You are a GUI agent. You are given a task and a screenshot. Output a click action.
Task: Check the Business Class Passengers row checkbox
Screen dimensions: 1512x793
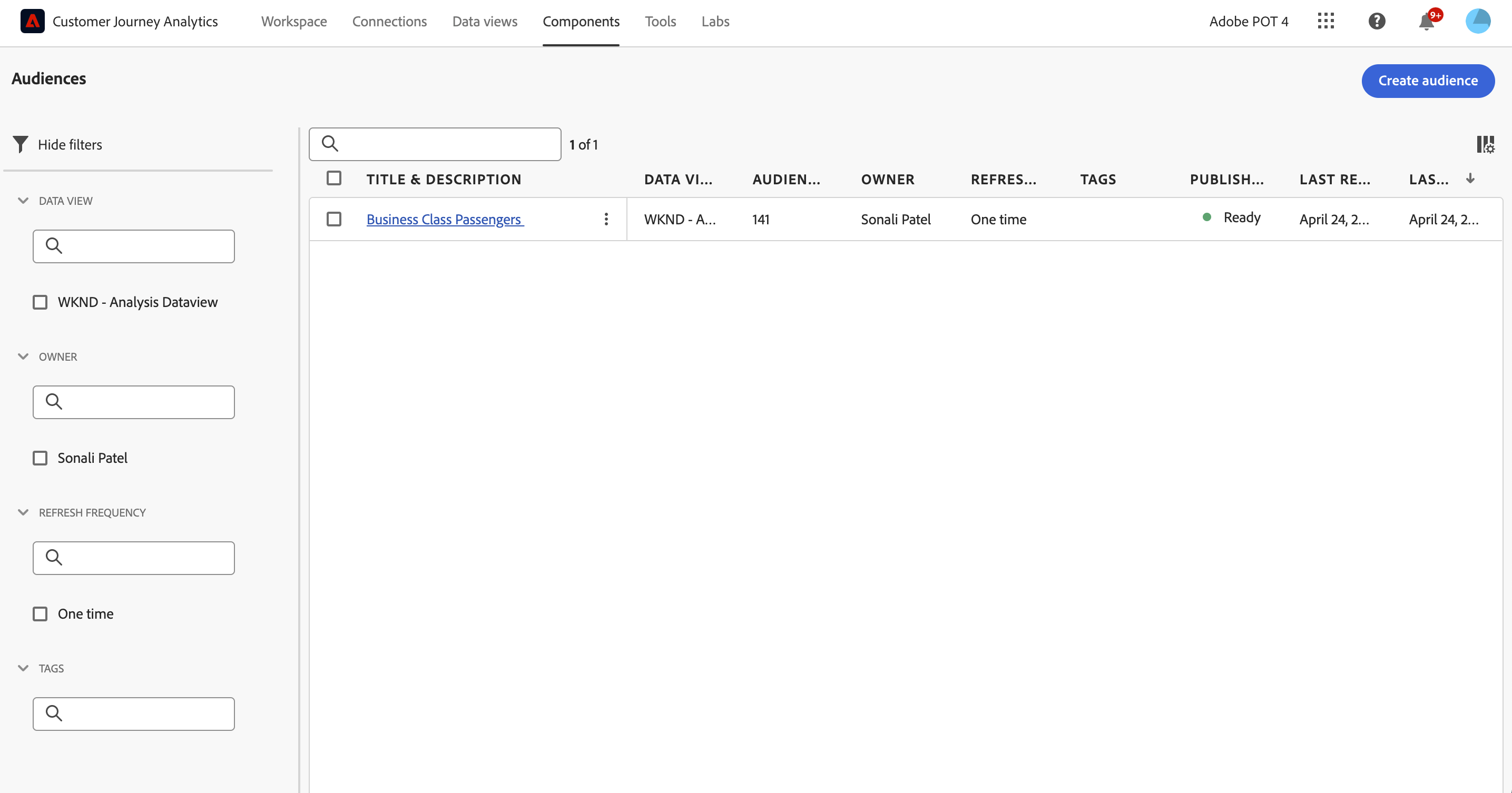pyautogui.click(x=334, y=219)
